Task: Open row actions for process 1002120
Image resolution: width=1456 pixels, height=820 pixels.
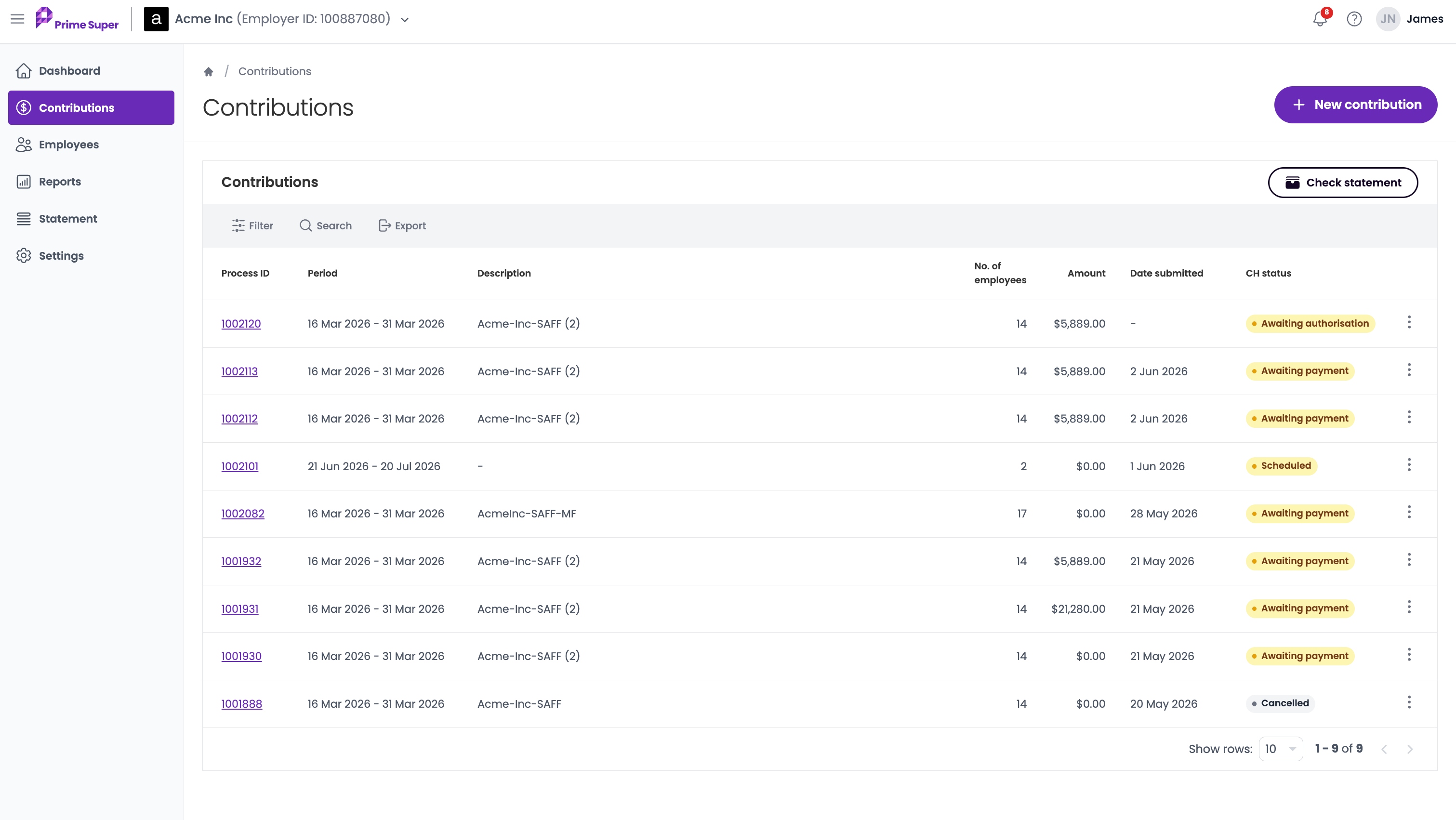Action: 1409,322
